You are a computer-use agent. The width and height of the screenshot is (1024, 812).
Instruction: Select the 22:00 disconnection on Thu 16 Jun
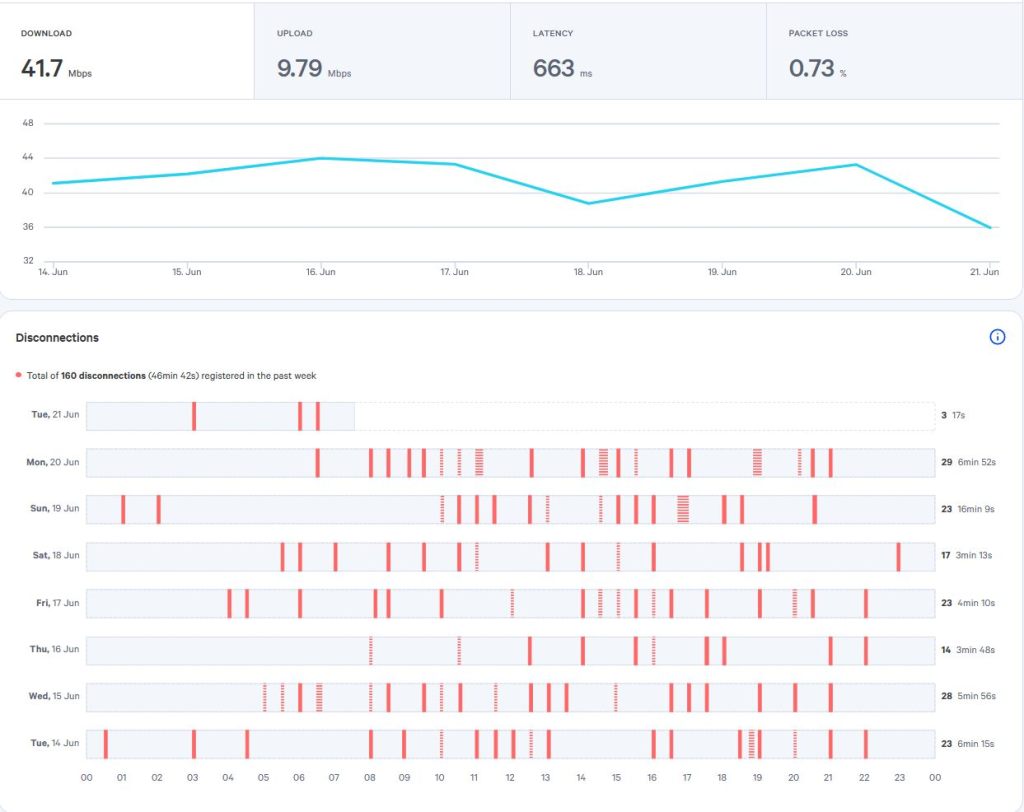pos(865,650)
